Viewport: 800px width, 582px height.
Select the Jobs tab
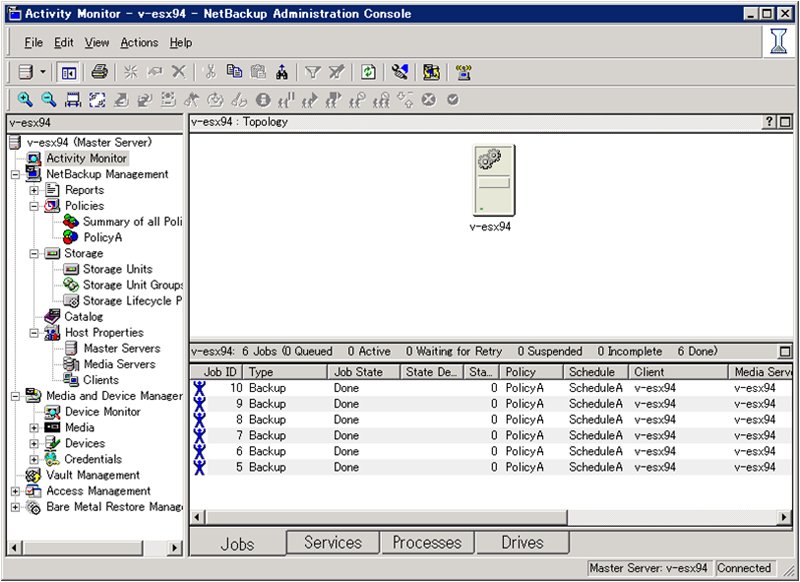coord(237,544)
